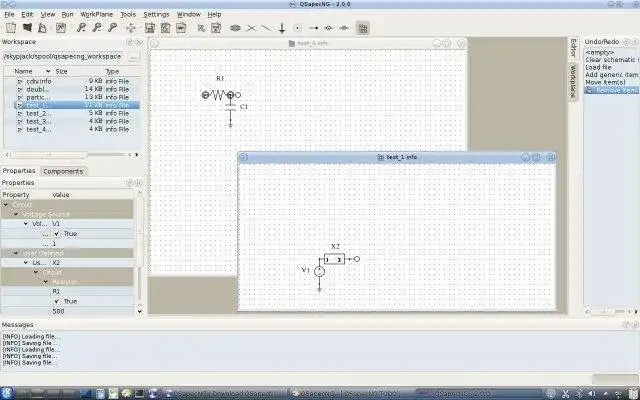Collapse the Voltage Source property group
The image size is (640, 400).
point(16,214)
